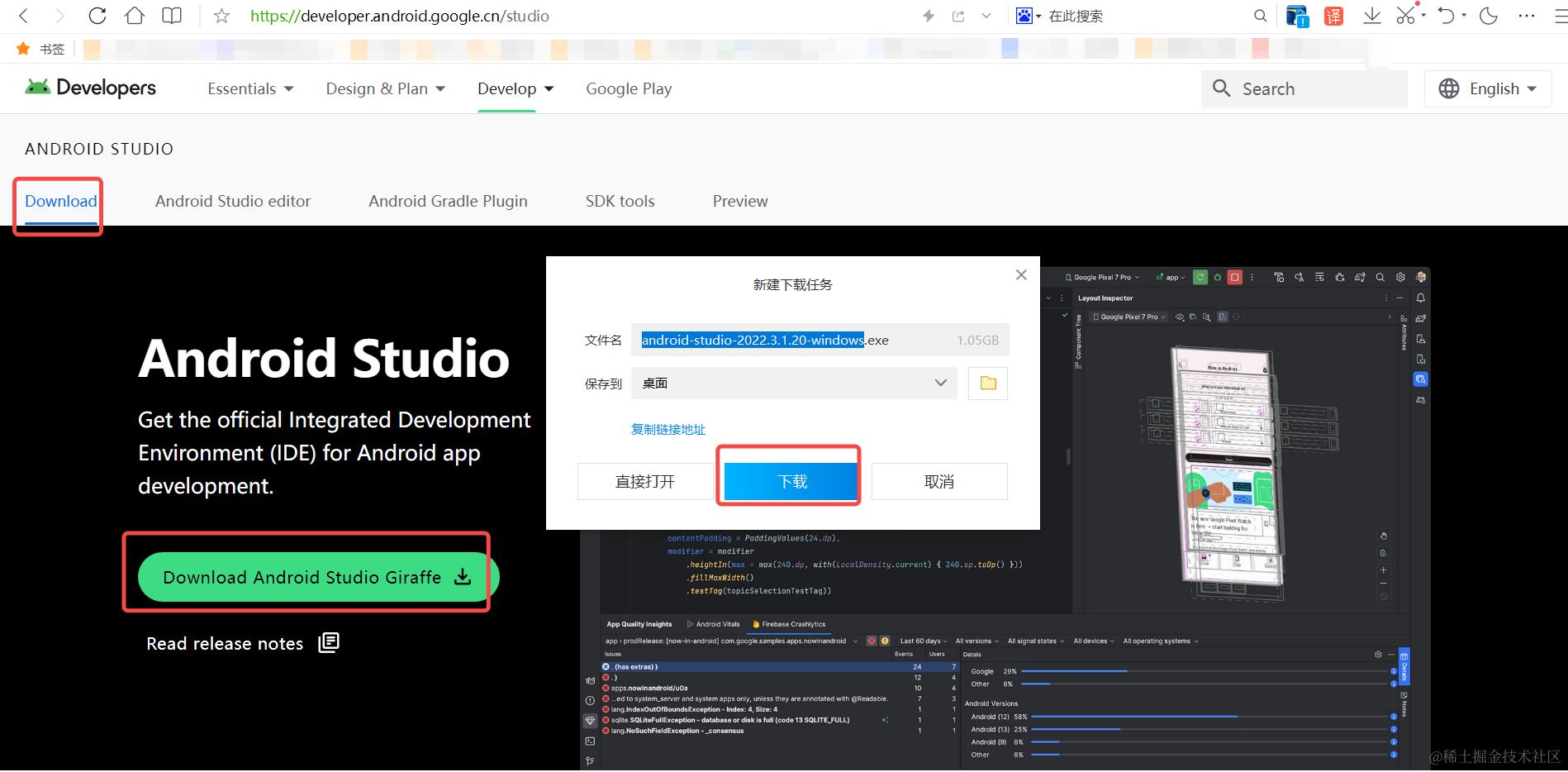Toggle night mode with the moon icon

tap(1489, 16)
